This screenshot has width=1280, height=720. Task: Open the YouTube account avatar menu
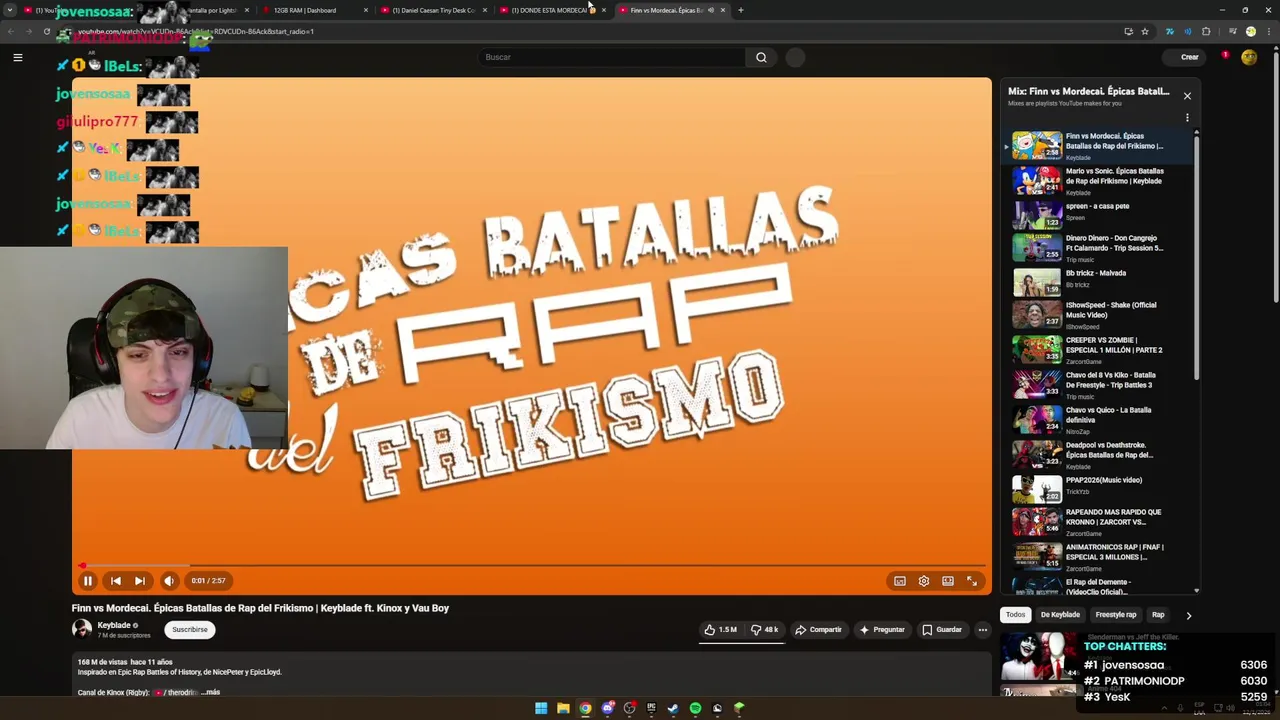(x=1249, y=57)
